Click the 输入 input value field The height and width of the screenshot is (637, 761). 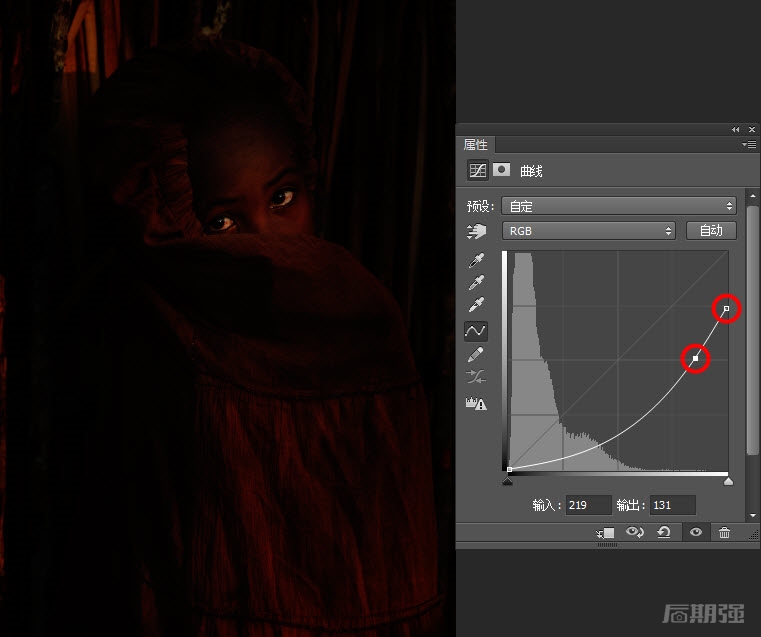pyautogui.click(x=588, y=505)
